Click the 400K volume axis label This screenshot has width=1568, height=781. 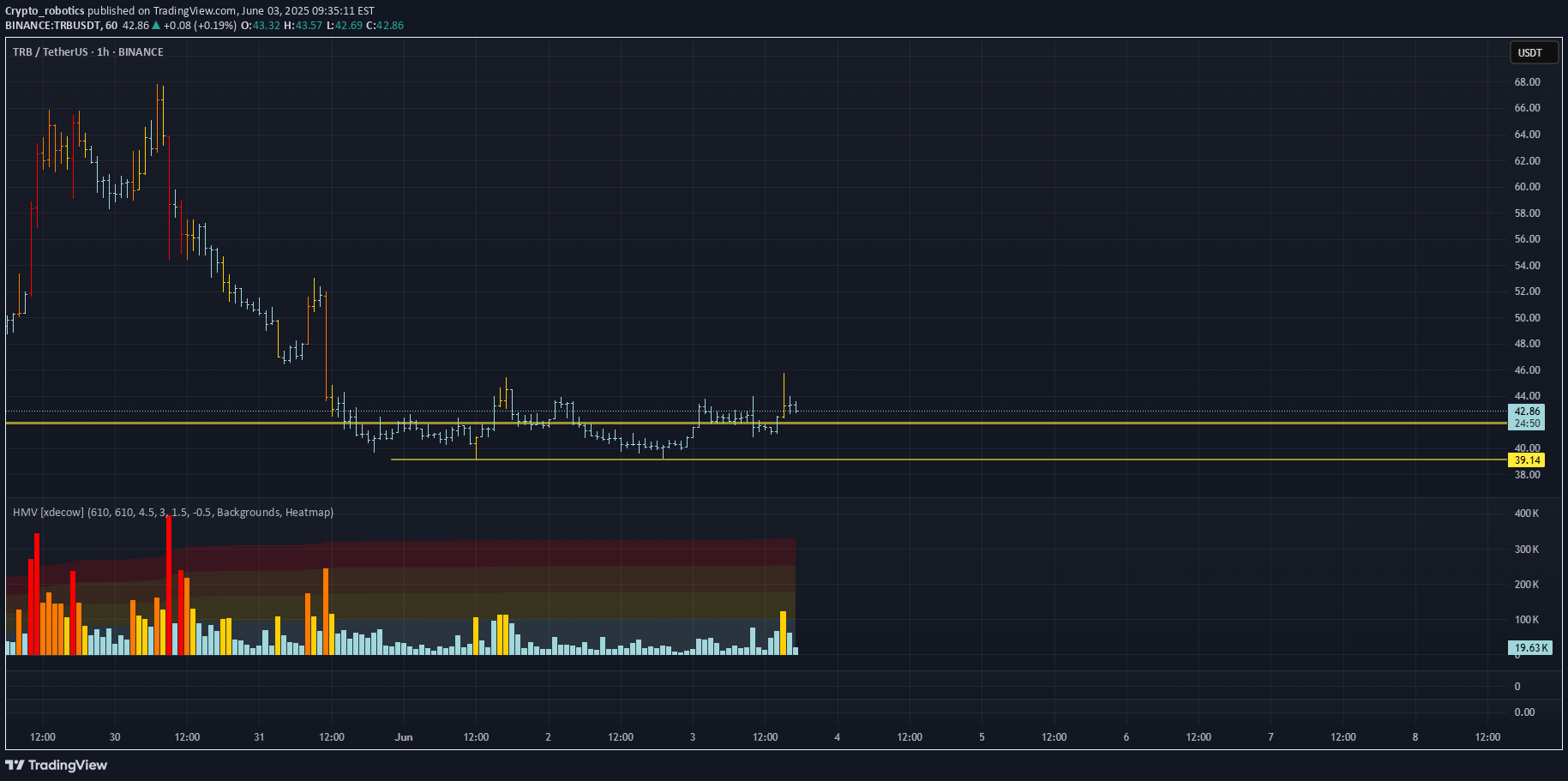click(1526, 514)
